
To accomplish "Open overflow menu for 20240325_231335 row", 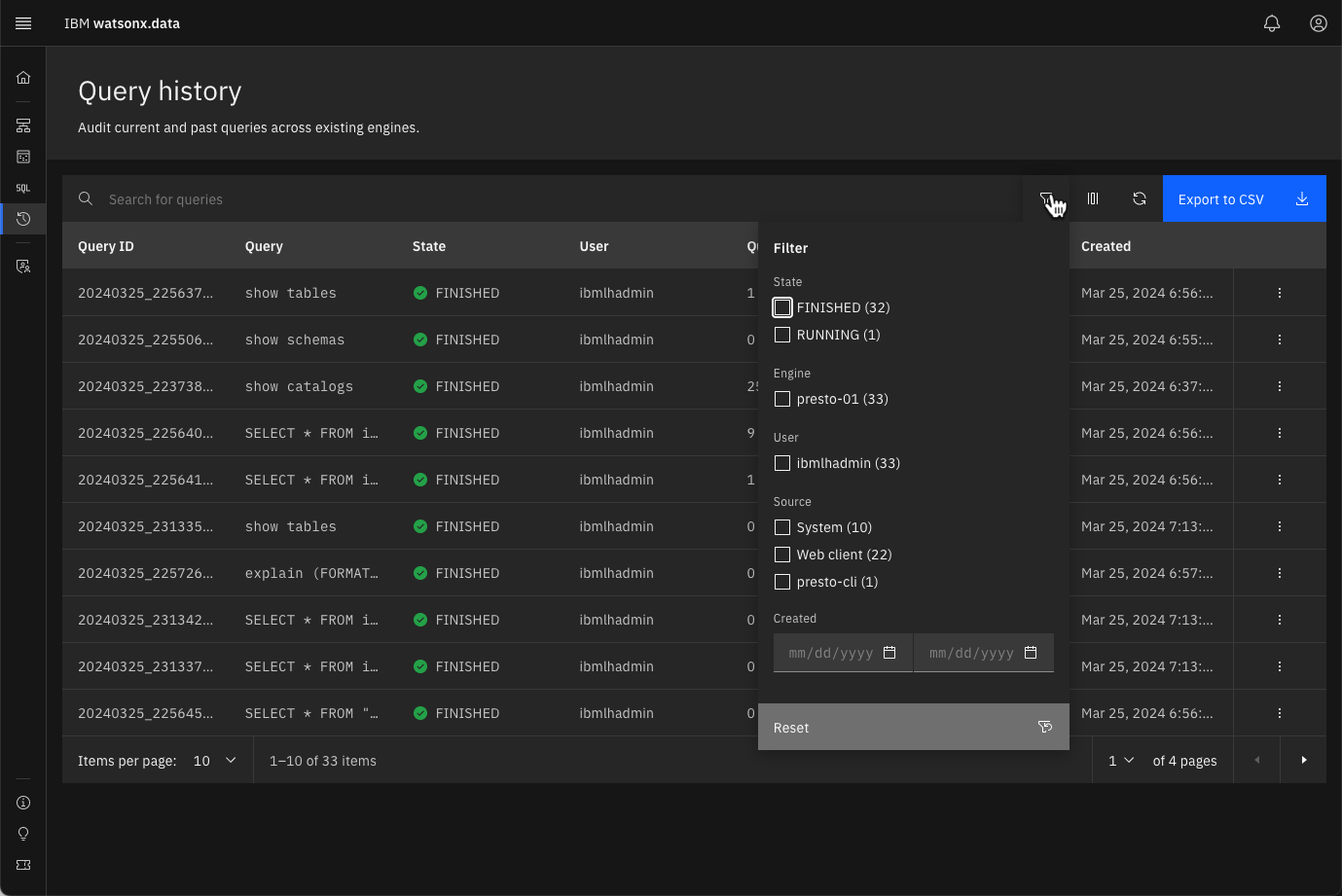I will (1280, 526).
